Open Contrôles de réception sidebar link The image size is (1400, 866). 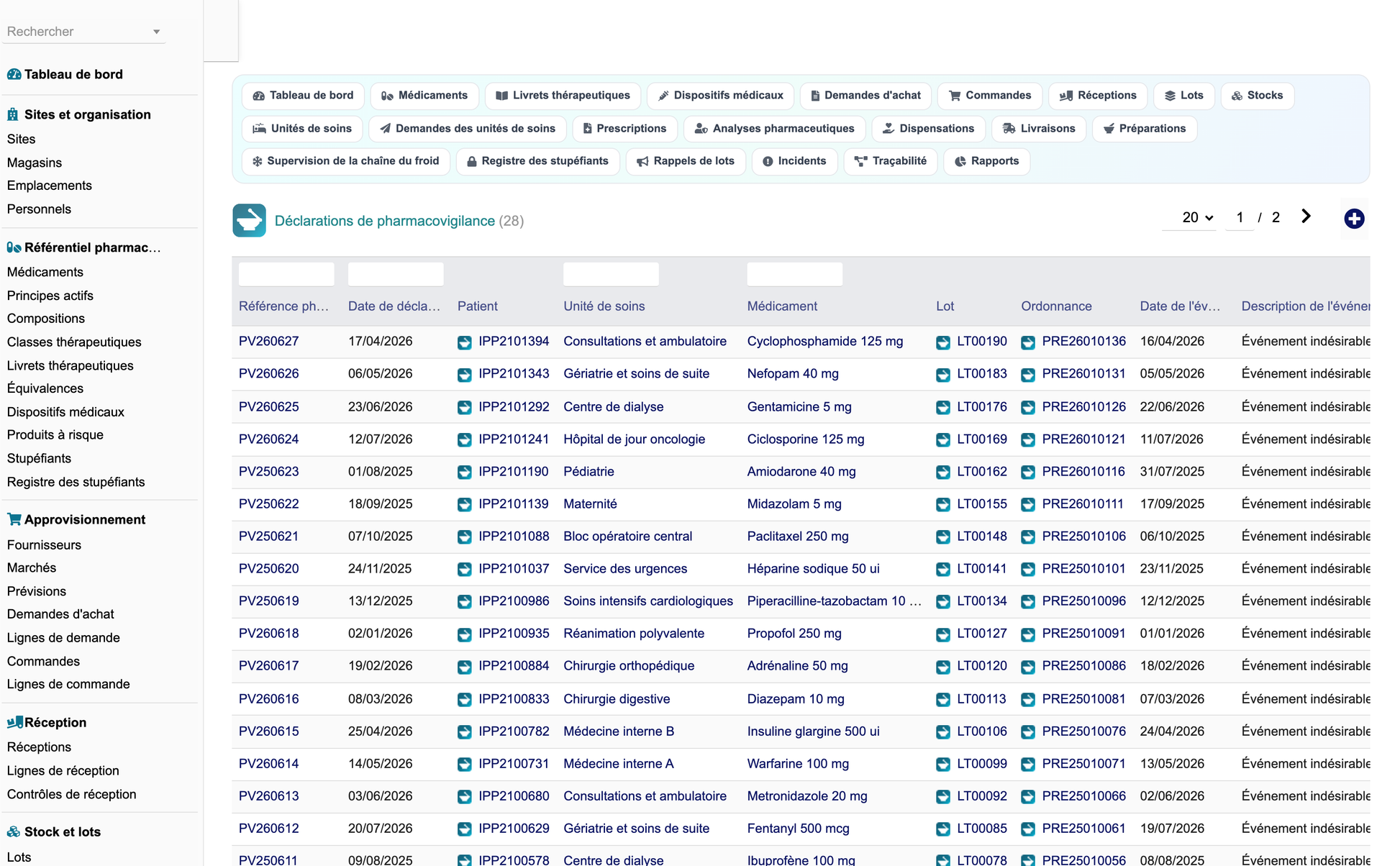click(71, 795)
